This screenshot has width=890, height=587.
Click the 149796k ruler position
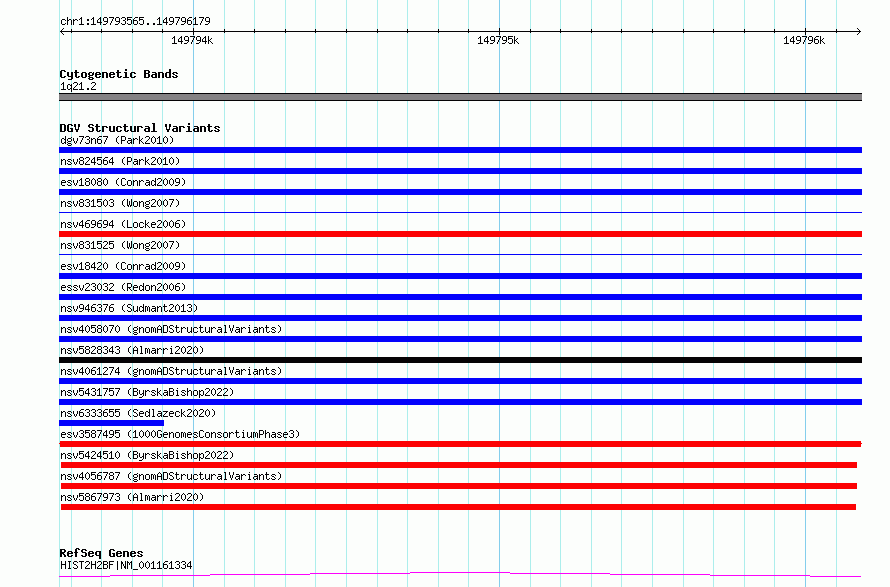point(804,40)
